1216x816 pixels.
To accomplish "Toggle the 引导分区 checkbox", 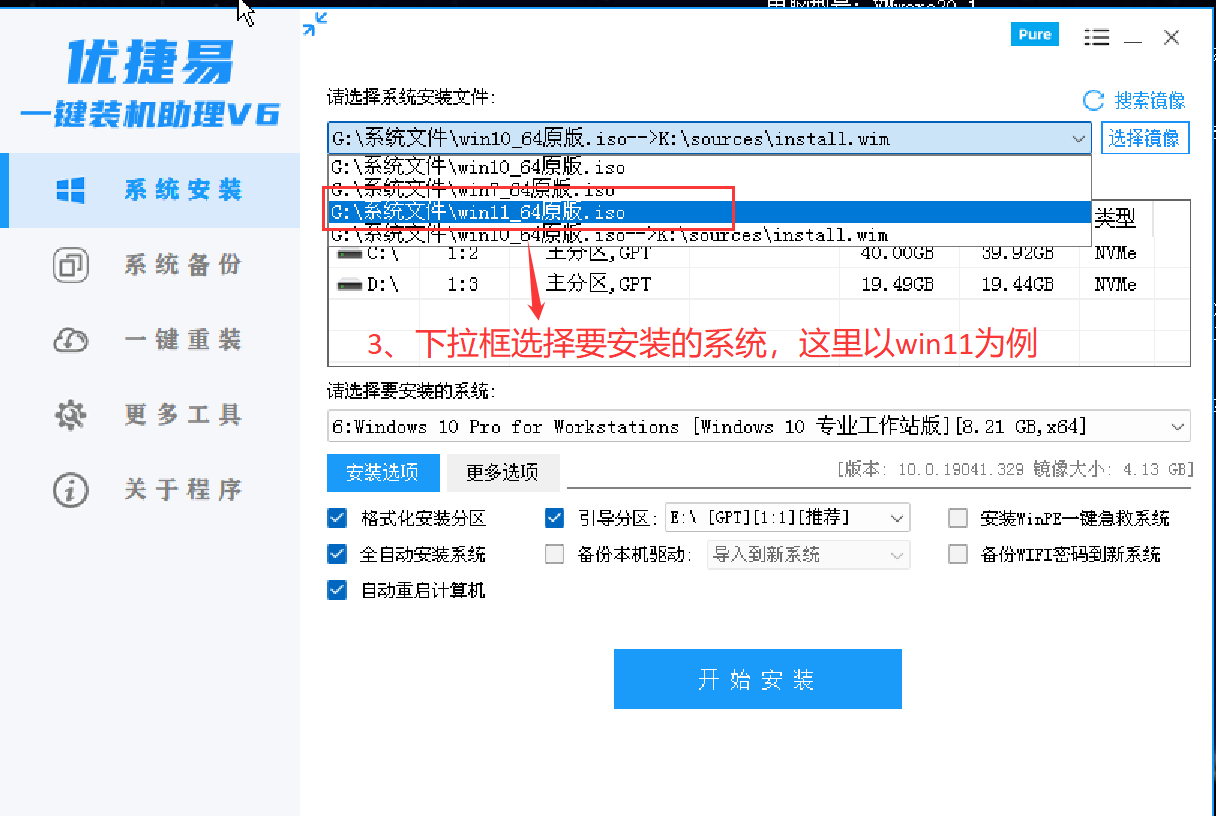I will tap(555, 518).
